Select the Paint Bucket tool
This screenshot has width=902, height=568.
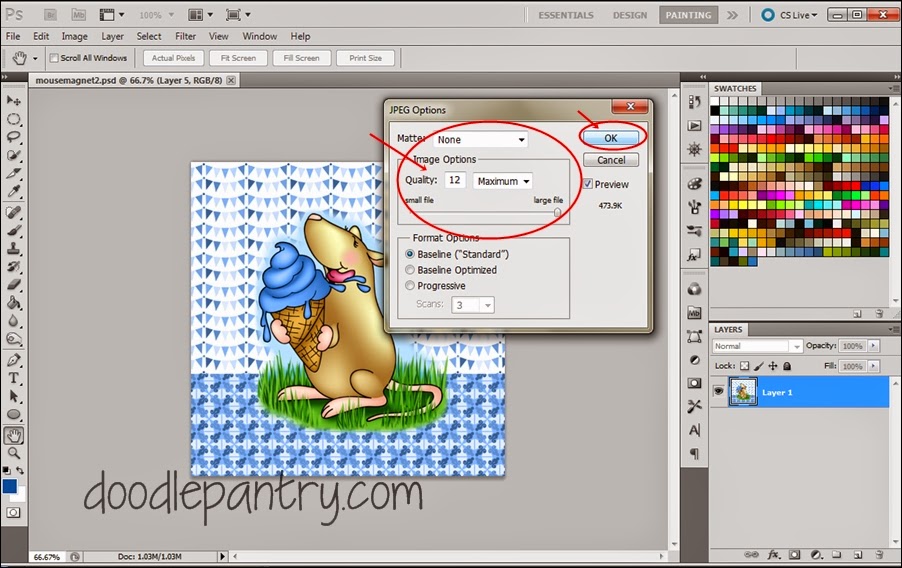13,303
